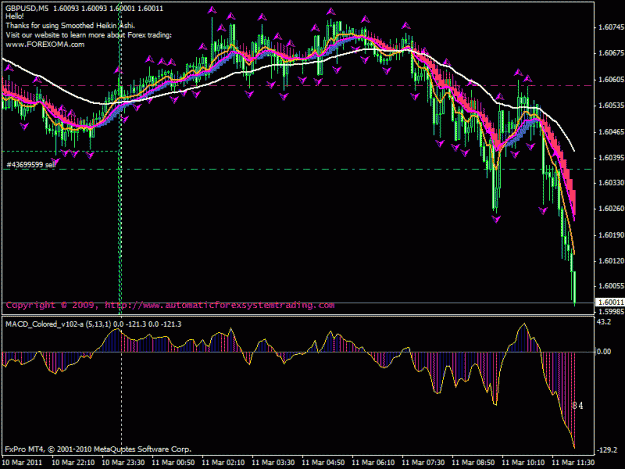Click the highlighted current price box 1.60011
The width and height of the screenshot is (625, 469).
[609, 302]
